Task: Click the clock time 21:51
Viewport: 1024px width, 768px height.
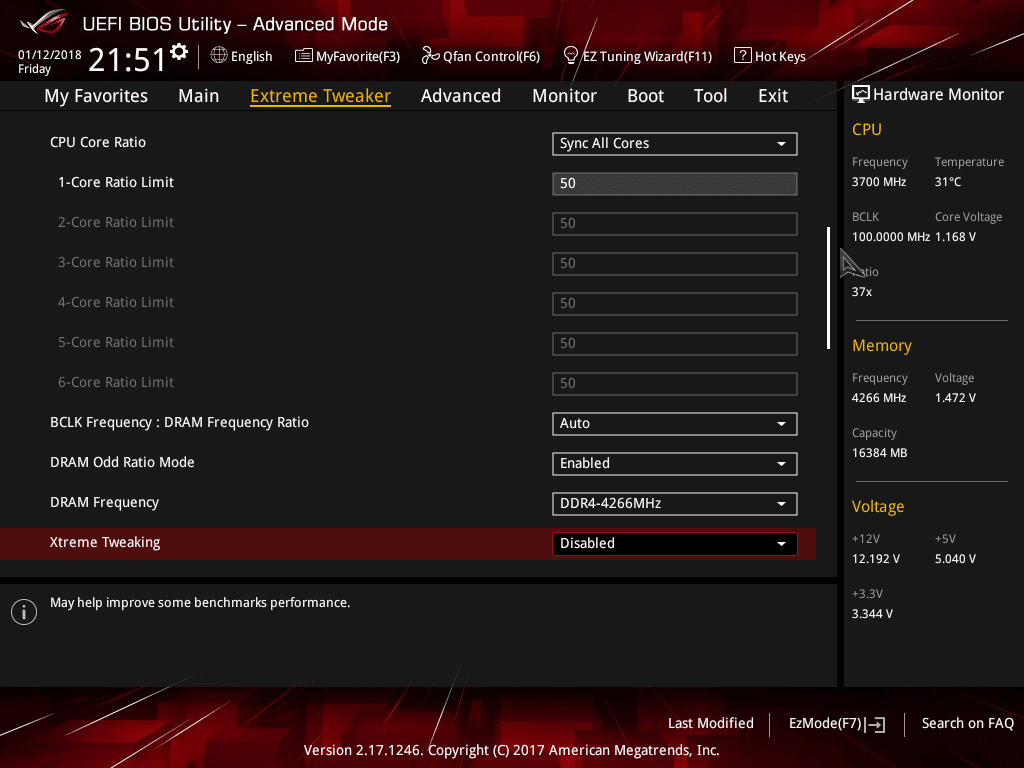Action: 127,60
